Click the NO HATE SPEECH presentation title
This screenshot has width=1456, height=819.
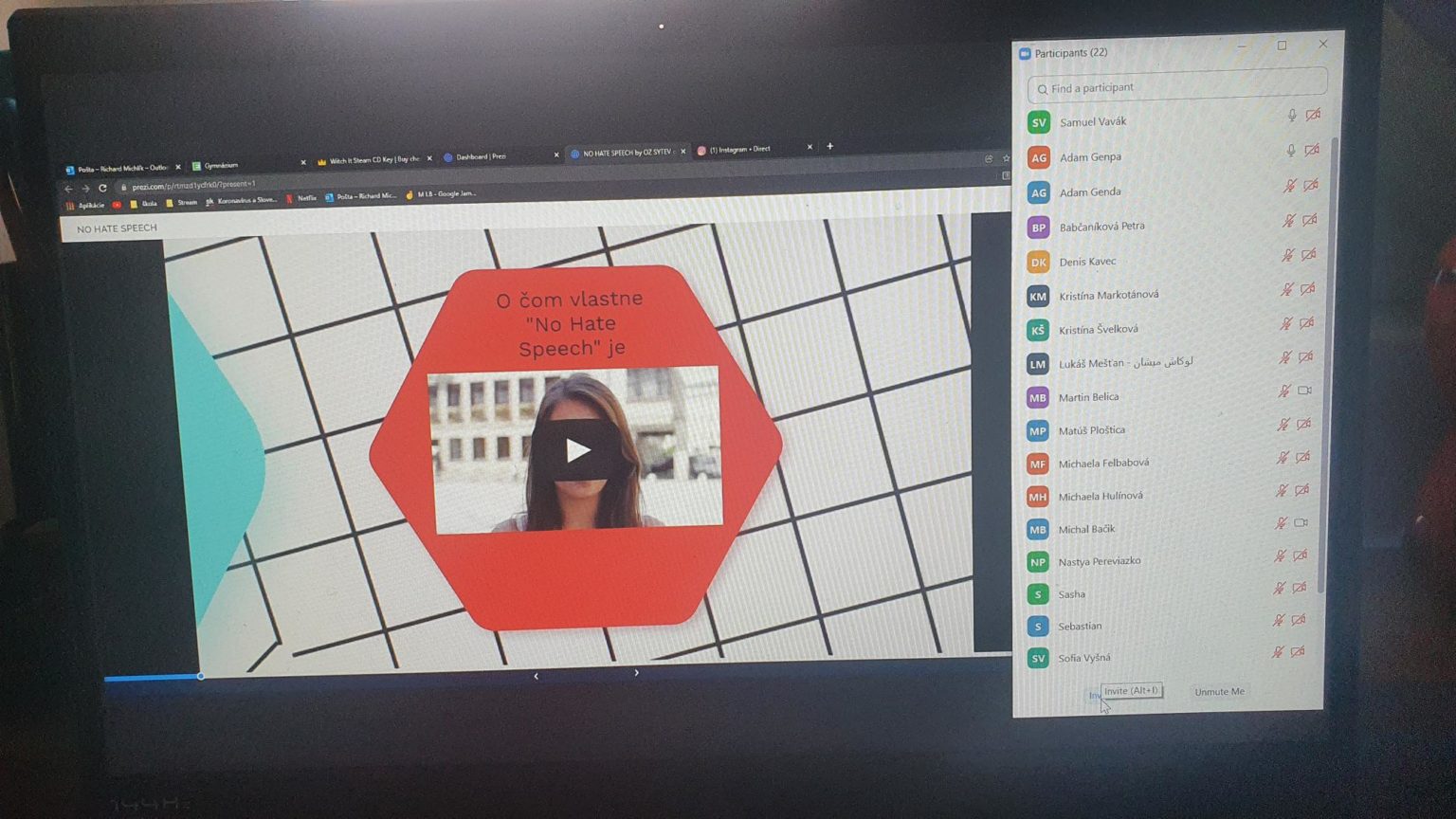[117, 228]
